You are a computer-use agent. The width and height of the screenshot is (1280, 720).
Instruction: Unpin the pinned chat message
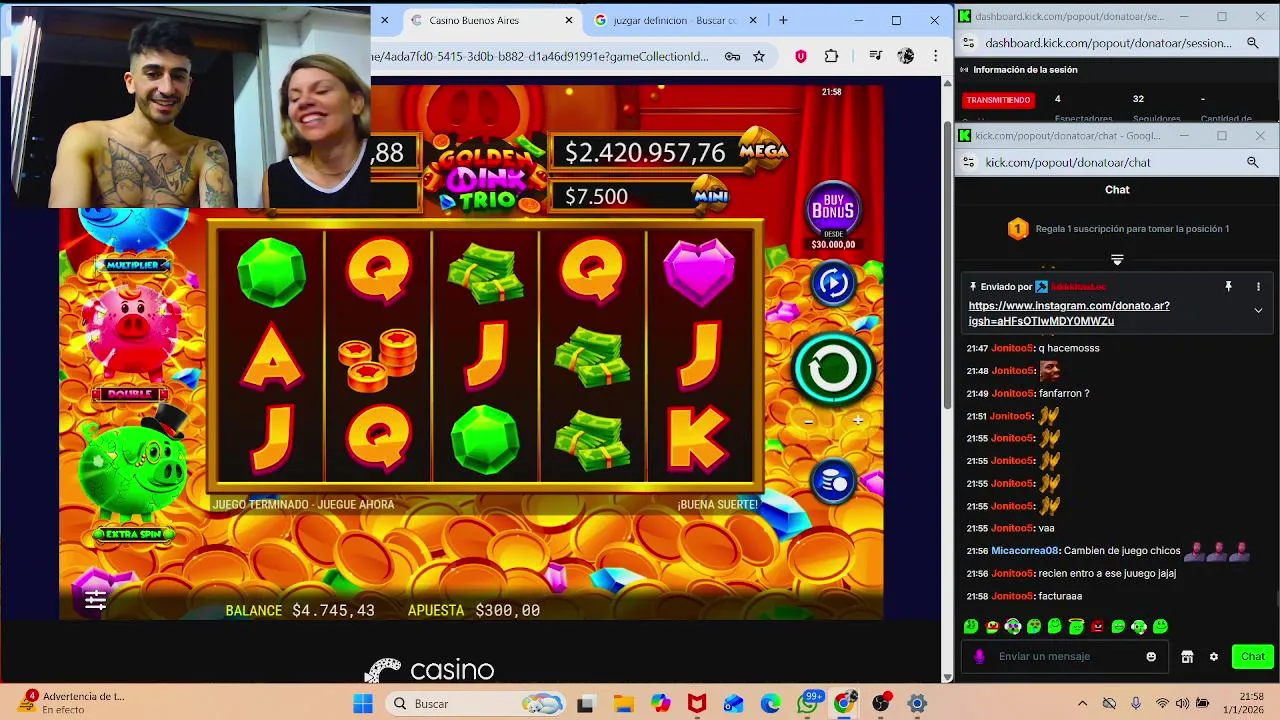(1228, 287)
